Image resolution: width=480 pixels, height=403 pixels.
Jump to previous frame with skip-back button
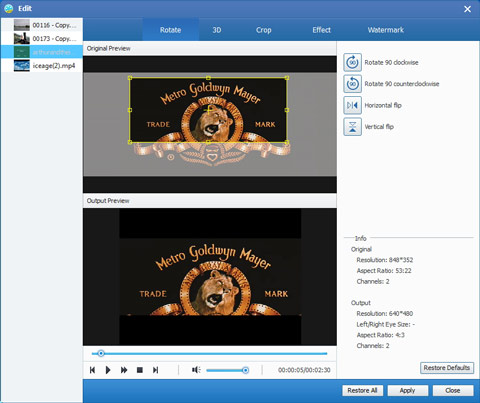(x=92, y=370)
